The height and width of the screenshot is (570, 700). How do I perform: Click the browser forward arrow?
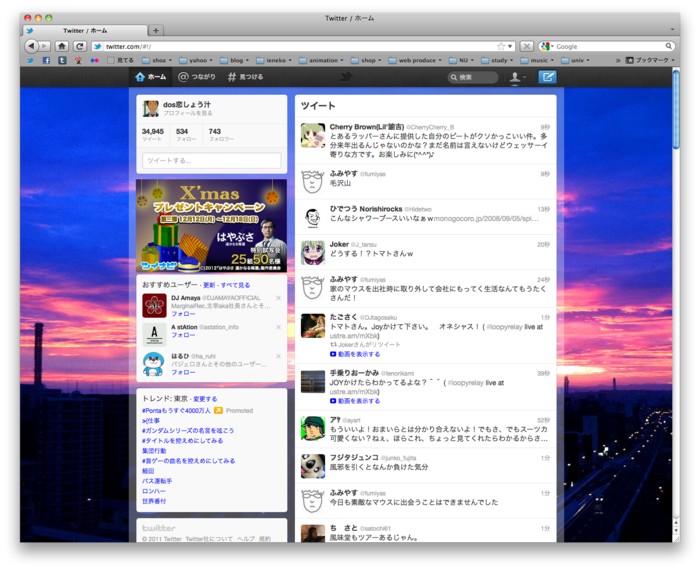click(44, 46)
